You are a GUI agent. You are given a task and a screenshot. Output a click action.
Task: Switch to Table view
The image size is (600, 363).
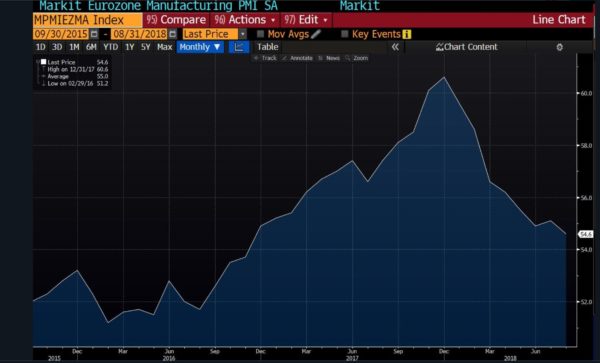[x=267, y=47]
